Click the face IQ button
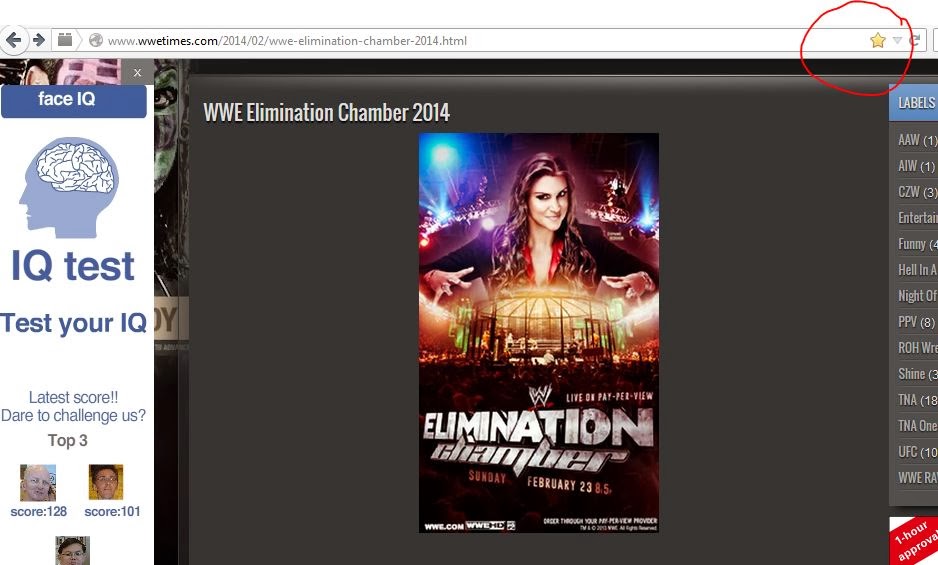Image resolution: width=938 pixels, height=565 pixels. tap(74, 101)
